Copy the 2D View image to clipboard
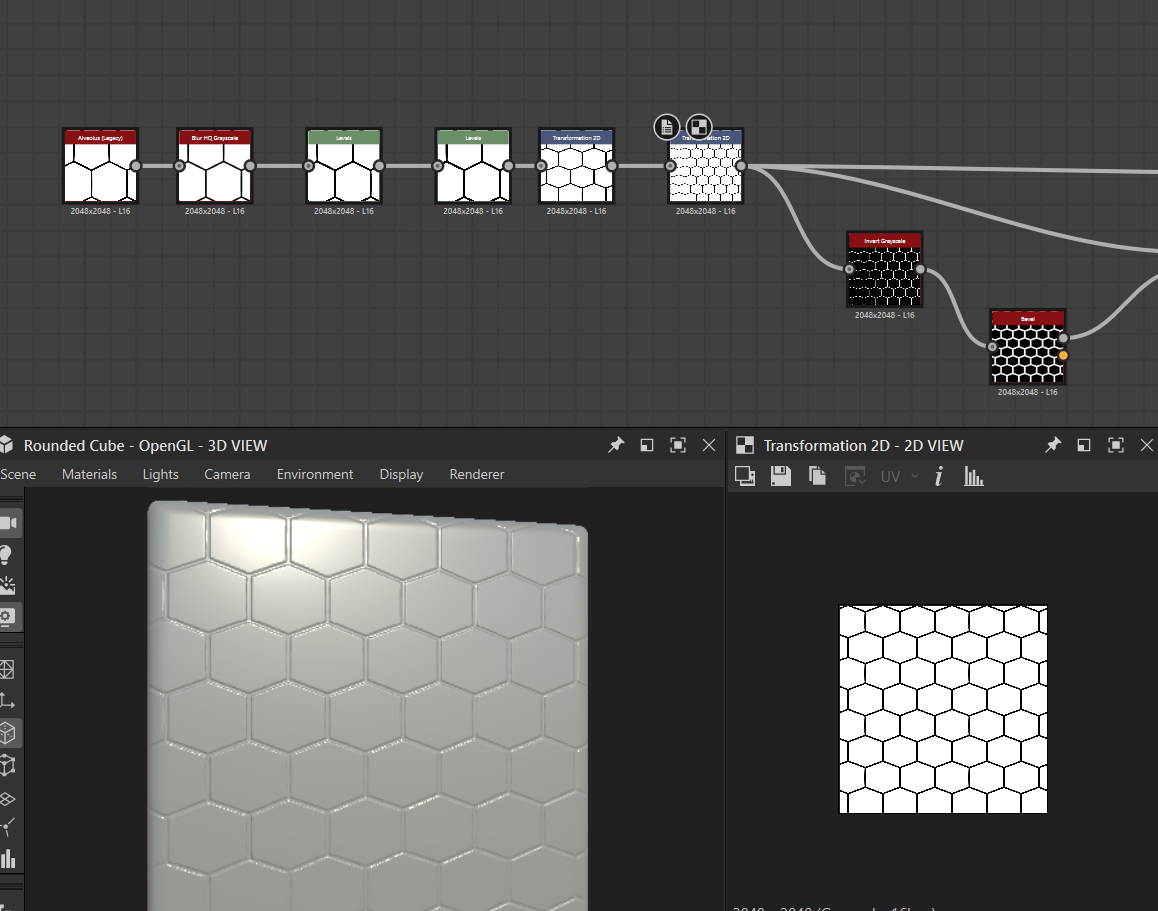The height and width of the screenshot is (911, 1158). 817,477
